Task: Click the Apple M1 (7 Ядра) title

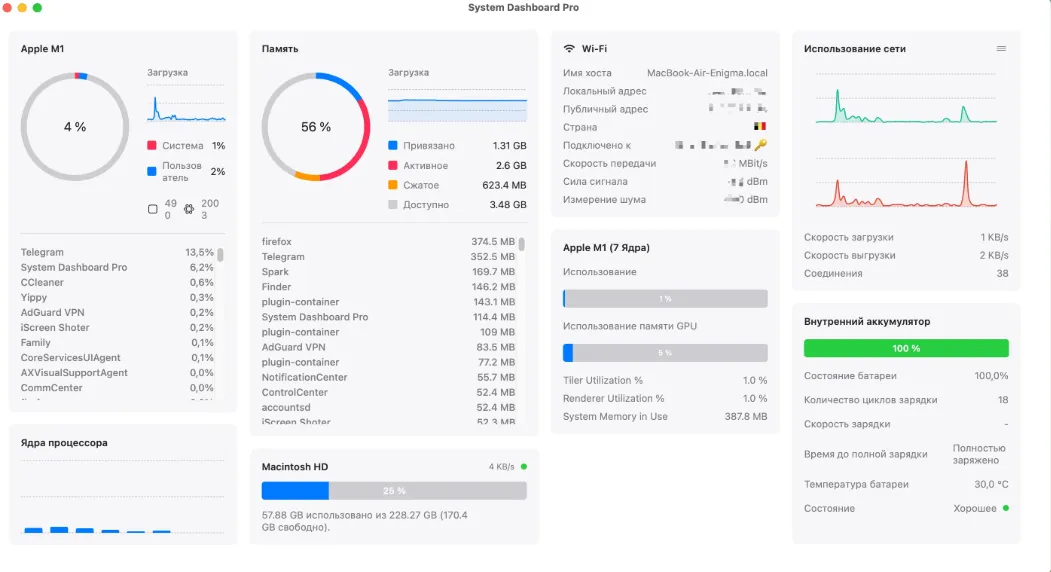Action: [606, 247]
